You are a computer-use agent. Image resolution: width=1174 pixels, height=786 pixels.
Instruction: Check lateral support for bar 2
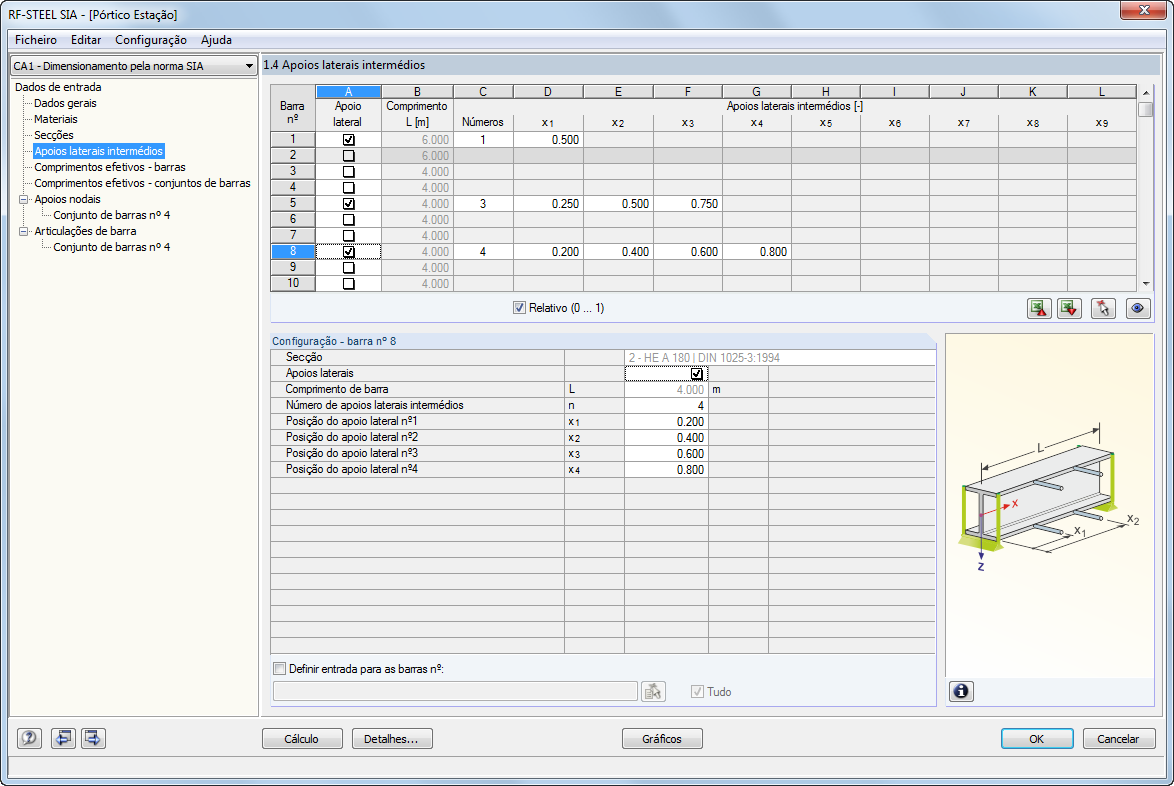348,156
